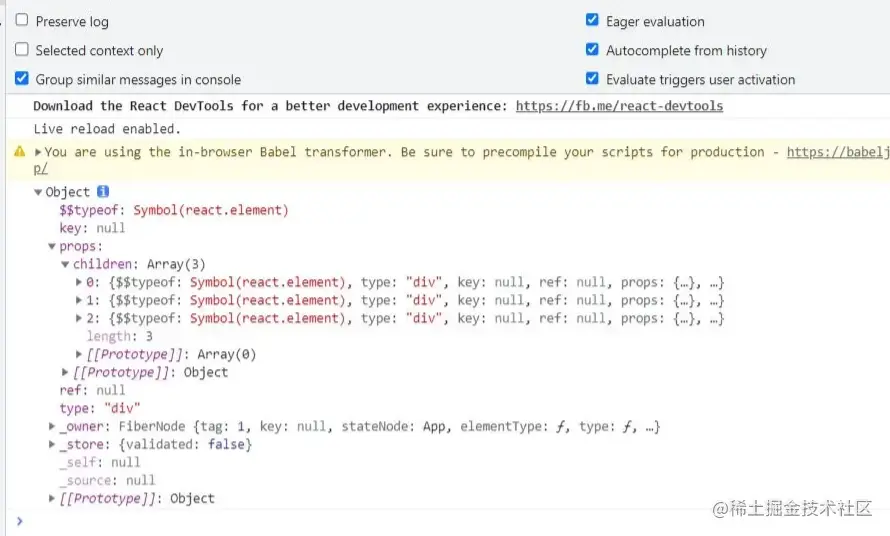Expand the _owner FiberNode entry
This screenshot has height=536, width=890.
[52, 426]
